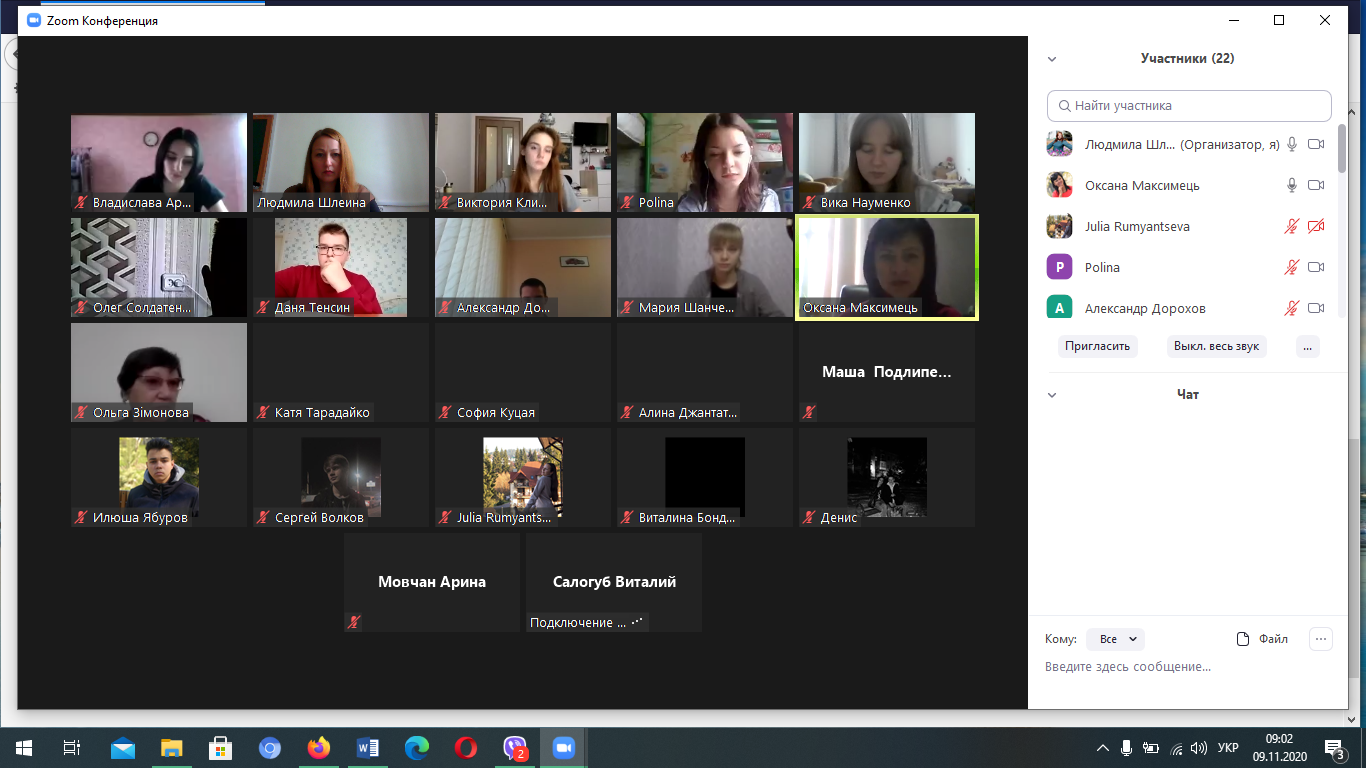Collapse the Чат panel chevron
The height and width of the screenshot is (768, 1366).
[x=1052, y=395]
